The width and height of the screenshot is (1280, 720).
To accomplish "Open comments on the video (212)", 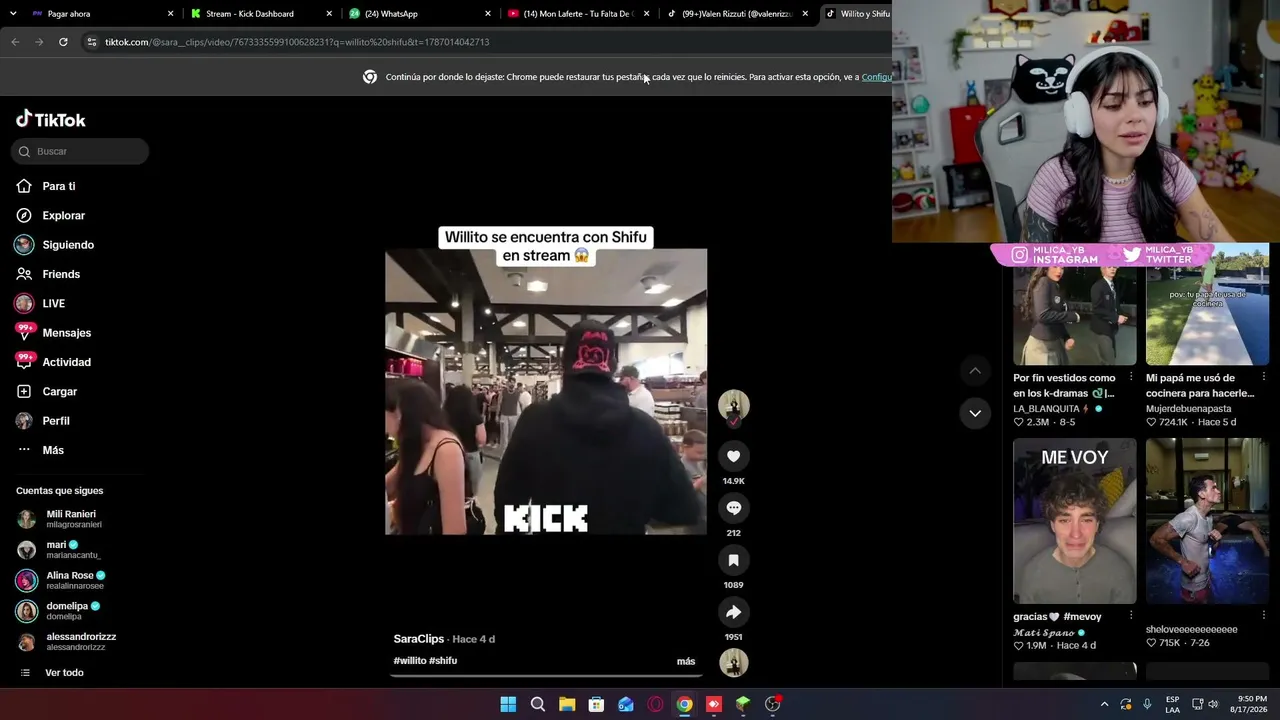I will coord(733,508).
